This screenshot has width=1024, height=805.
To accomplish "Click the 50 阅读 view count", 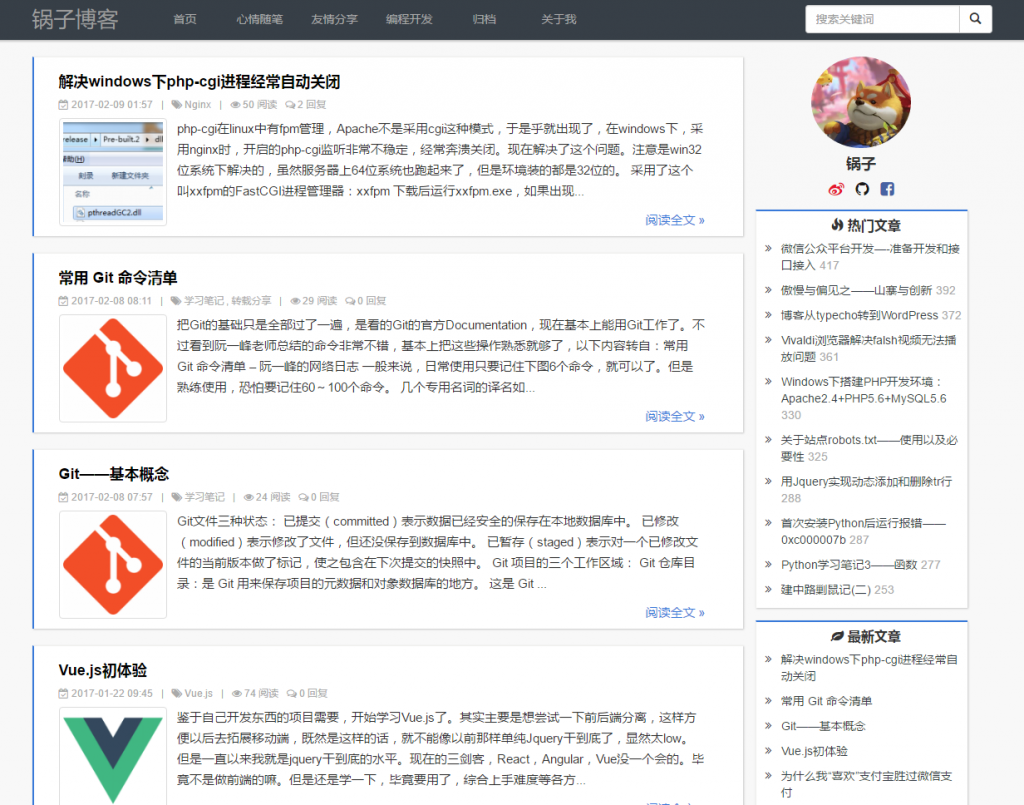I will pyautogui.click(x=254, y=104).
